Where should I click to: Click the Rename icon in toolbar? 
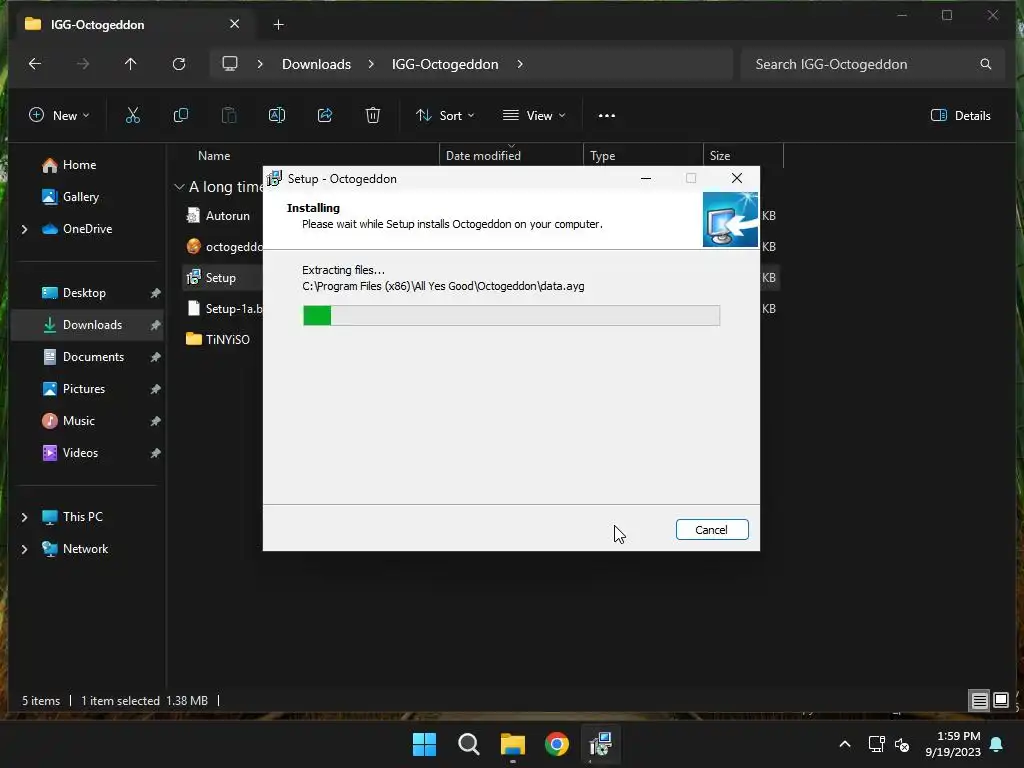pyautogui.click(x=277, y=116)
